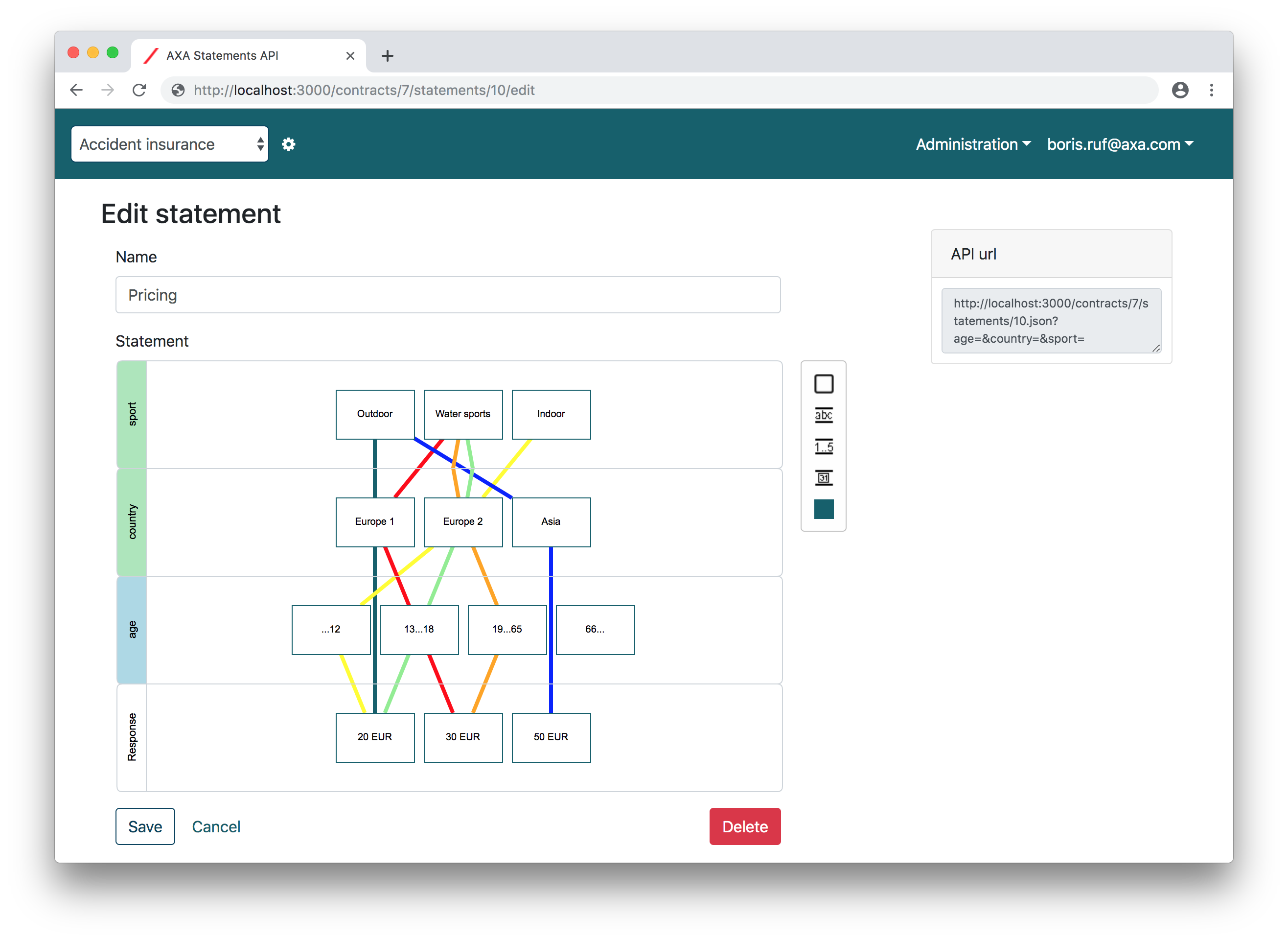Click the Cancel link
Viewport: 1288px width, 941px height.
pos(216,826)
